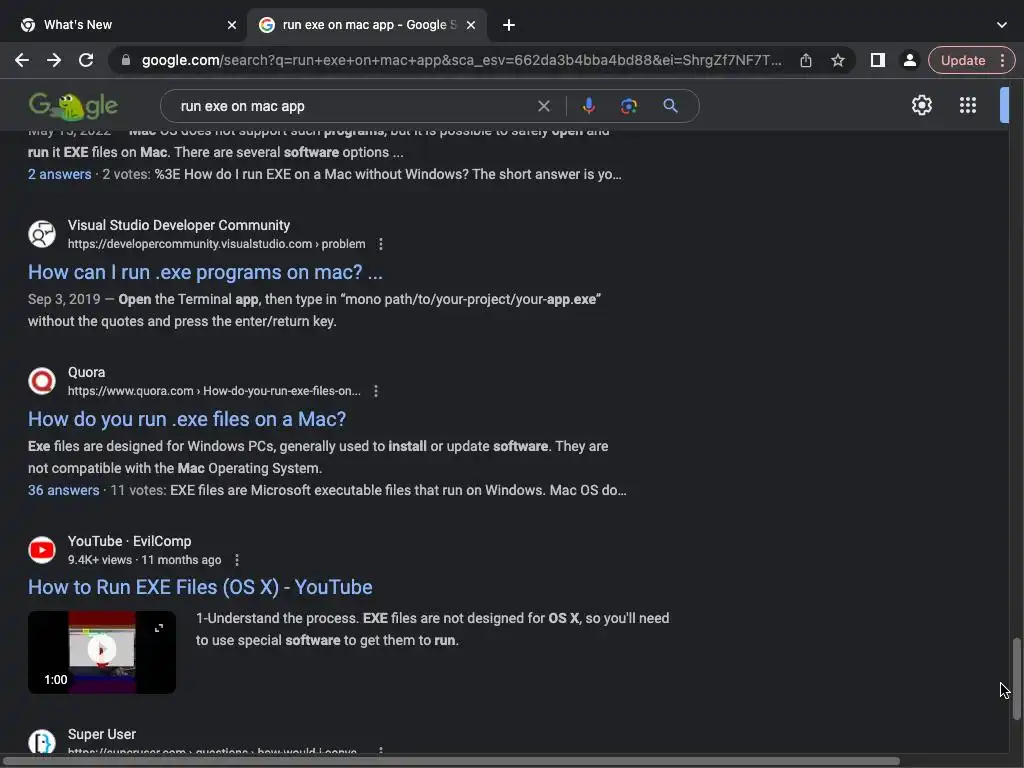This screenshot has height=768, width=1024.
Task: Open 'How do you run .exe files on a Mac?' link
Action: [x=187, y=419]
